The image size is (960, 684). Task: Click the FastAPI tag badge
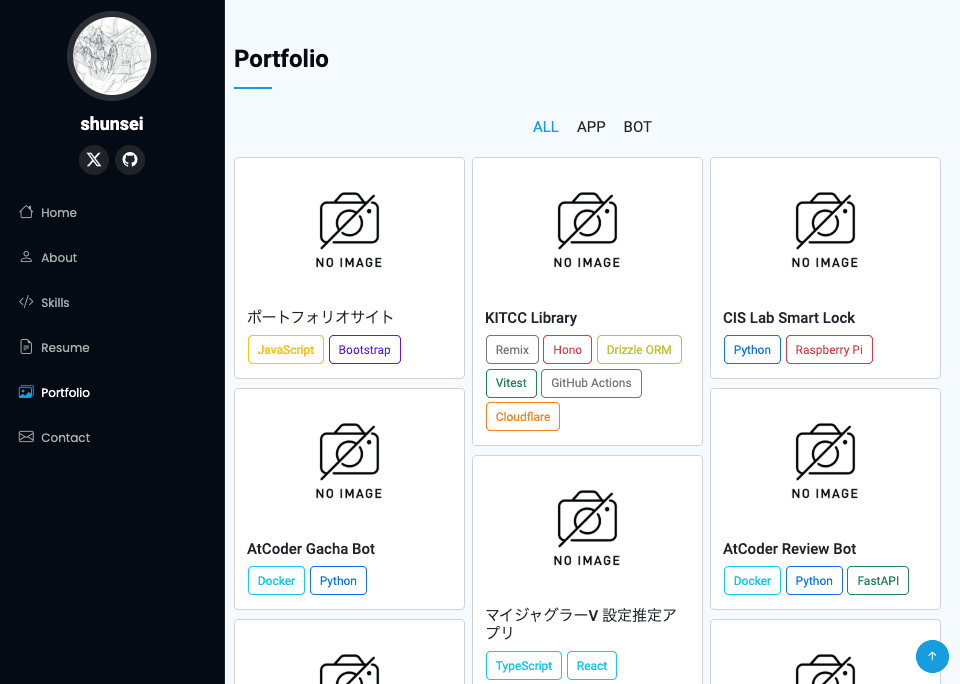pyautogui.click(x=877, y=581)
